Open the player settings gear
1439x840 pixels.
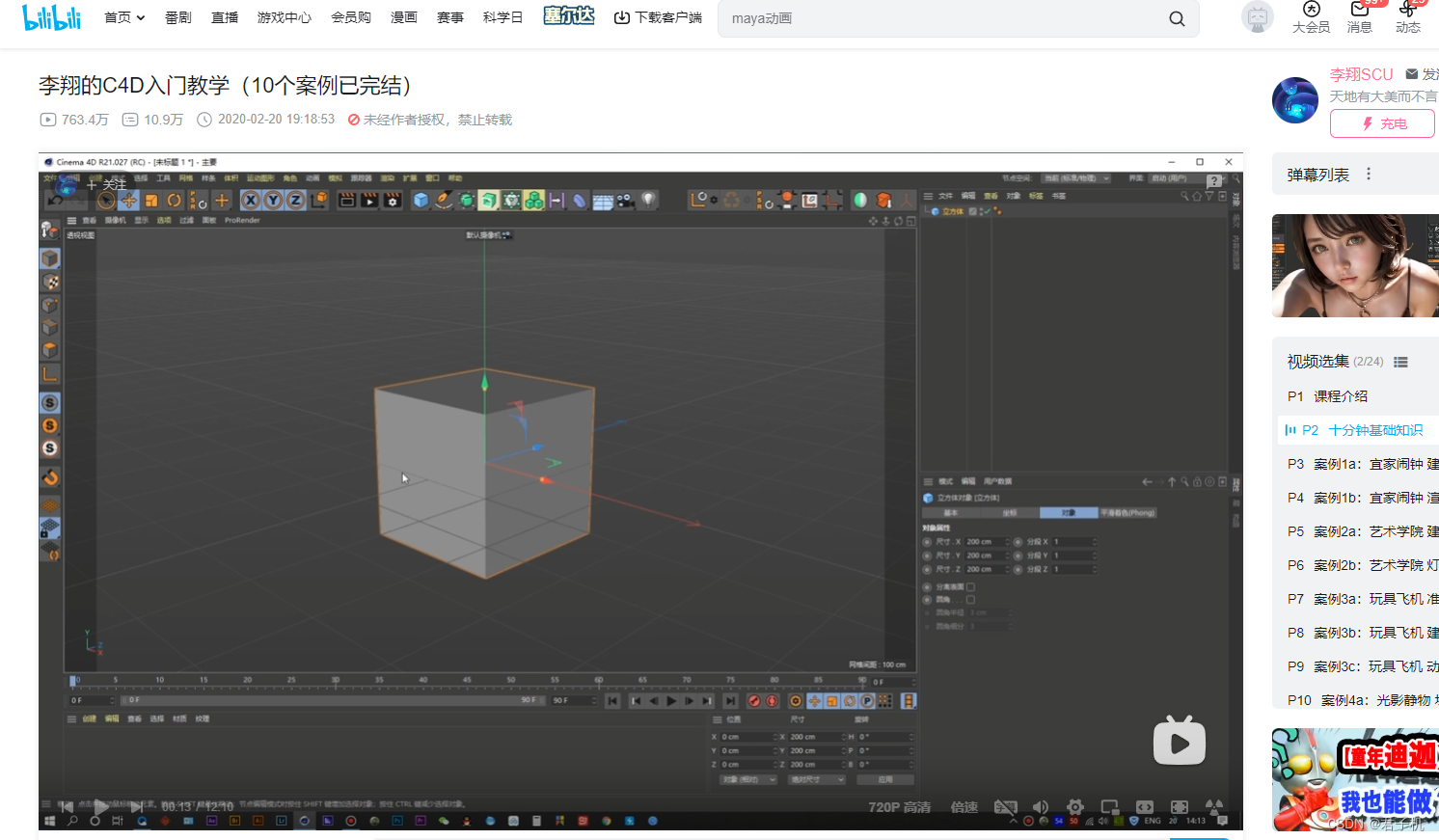click(x=1075, y=807)
